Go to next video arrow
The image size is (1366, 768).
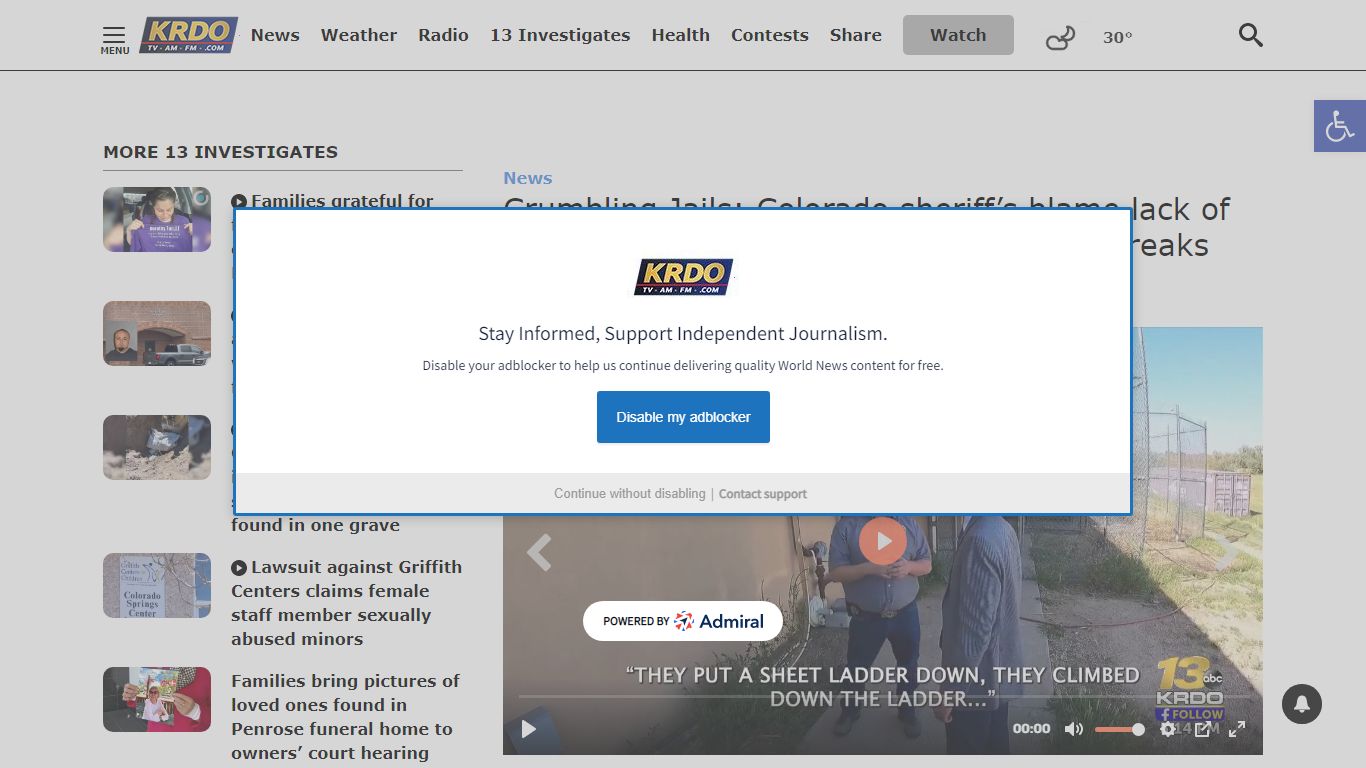click(1227, 552)
